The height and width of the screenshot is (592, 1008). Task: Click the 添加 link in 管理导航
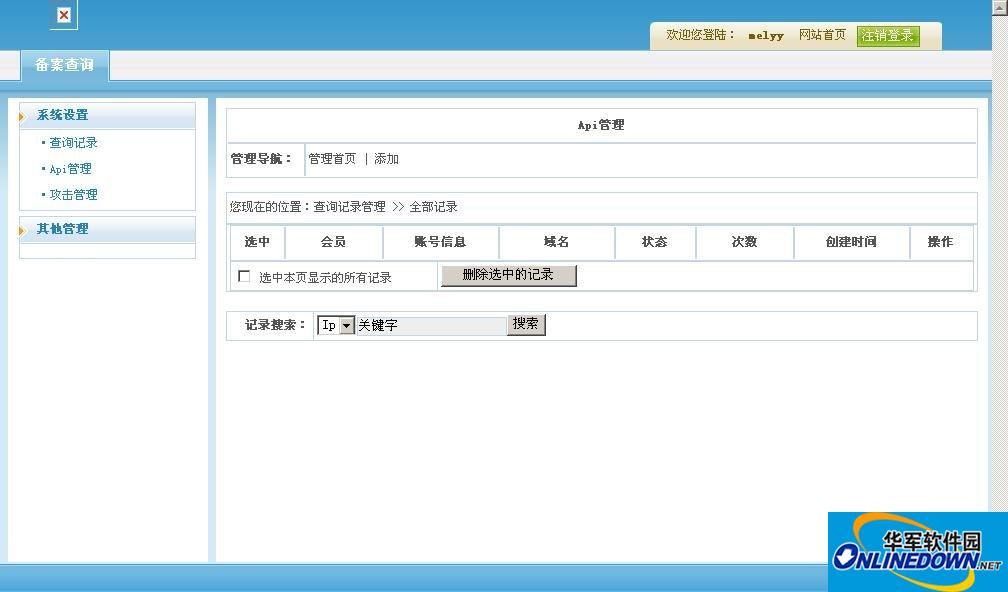tap(387, 159)
